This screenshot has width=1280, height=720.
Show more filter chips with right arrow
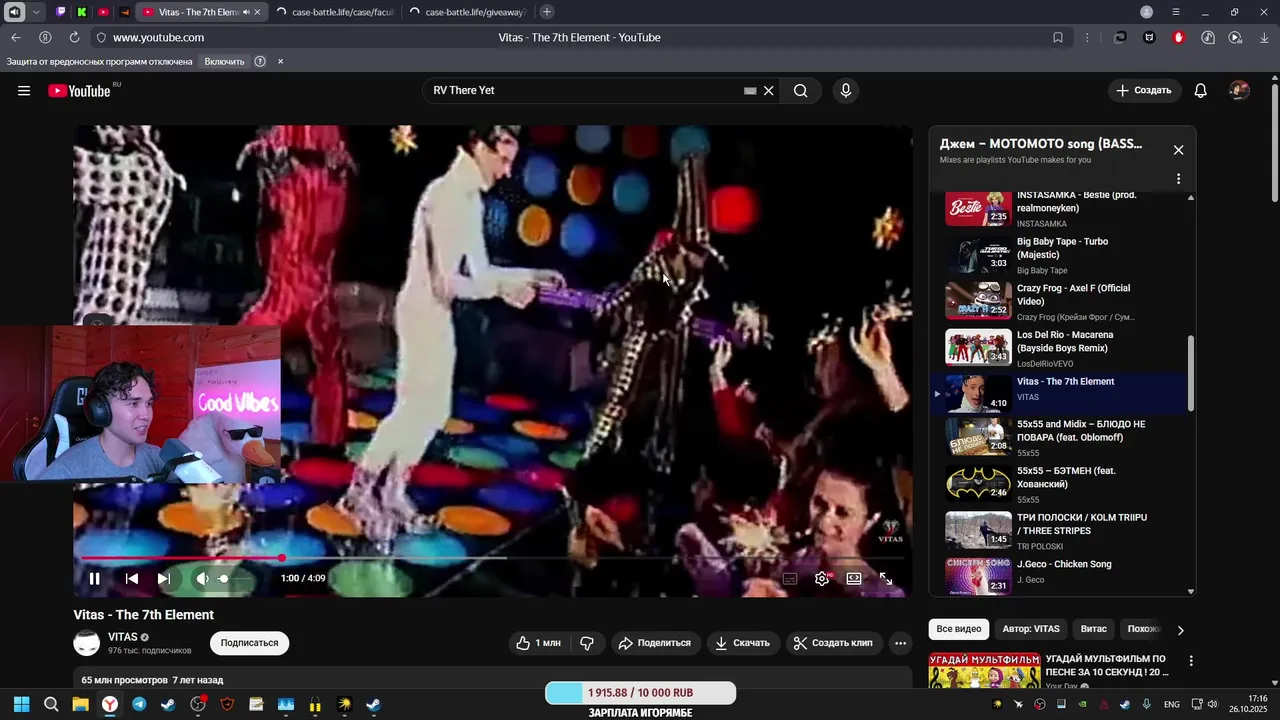[x=1180, y=630]
